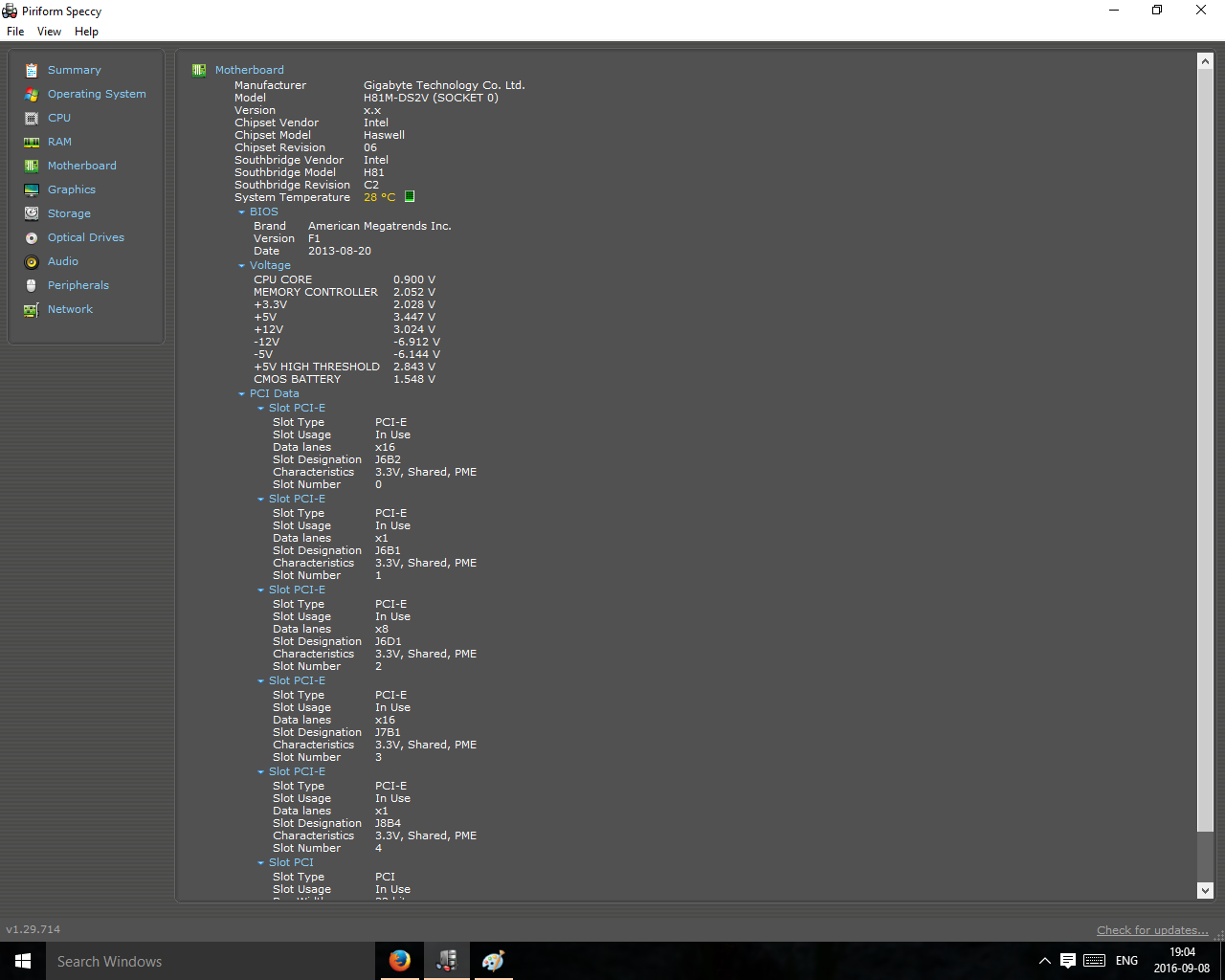The height and width of the screenshot is (980, 1225).
Task: Open the Optical Drives disc icon
Action: (32, 237)
